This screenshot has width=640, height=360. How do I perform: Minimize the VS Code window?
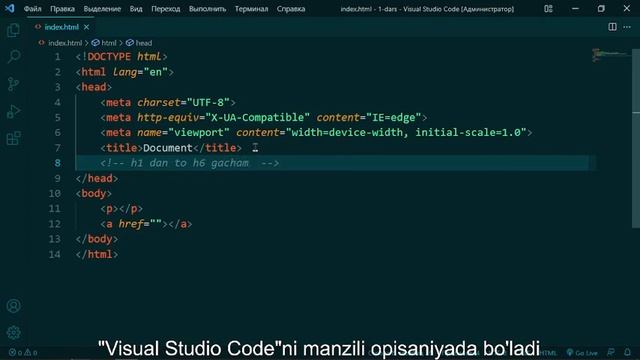575,9
